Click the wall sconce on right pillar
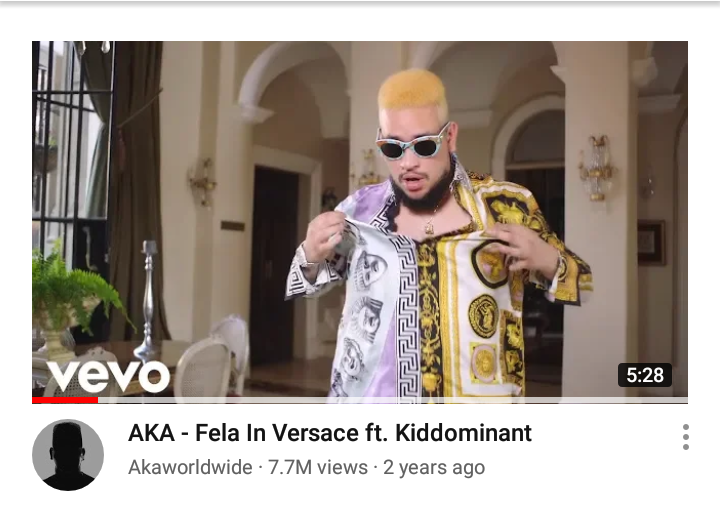This screenshot has height=512, width=720. [596, 168]
